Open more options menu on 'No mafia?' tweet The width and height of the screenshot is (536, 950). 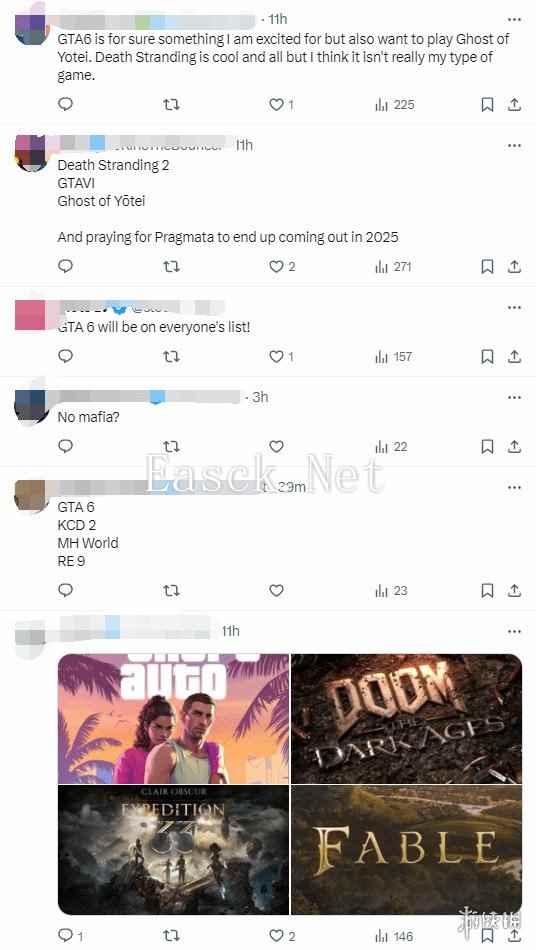[514, 397]
